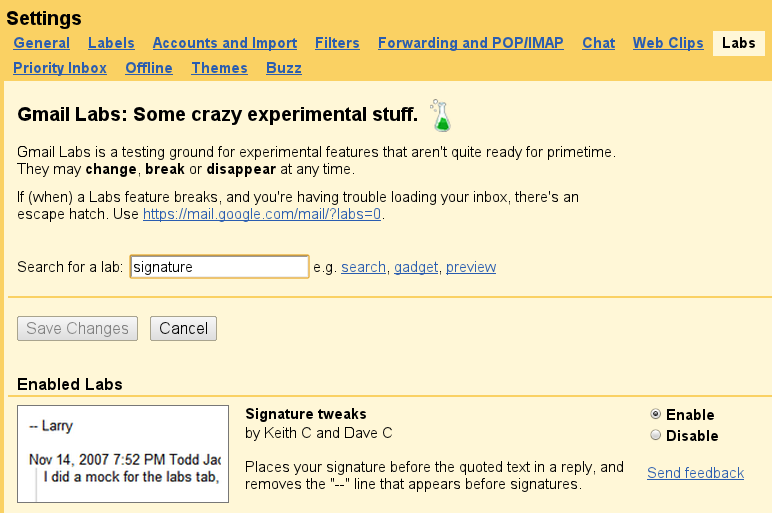This screenshot has height=513, width=772.
Task: Click the Enabled Labs heading
Action: coord(70,385)
